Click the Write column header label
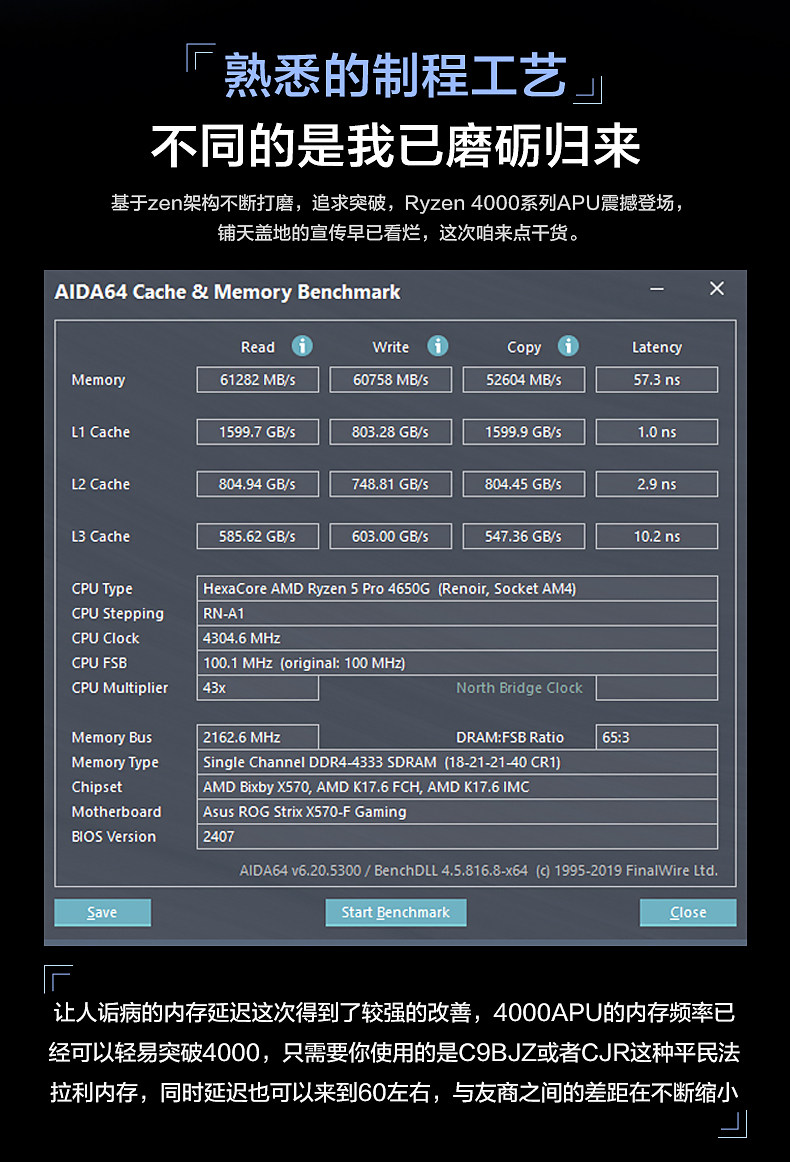The image size is (790, 1162). [391, 347]
